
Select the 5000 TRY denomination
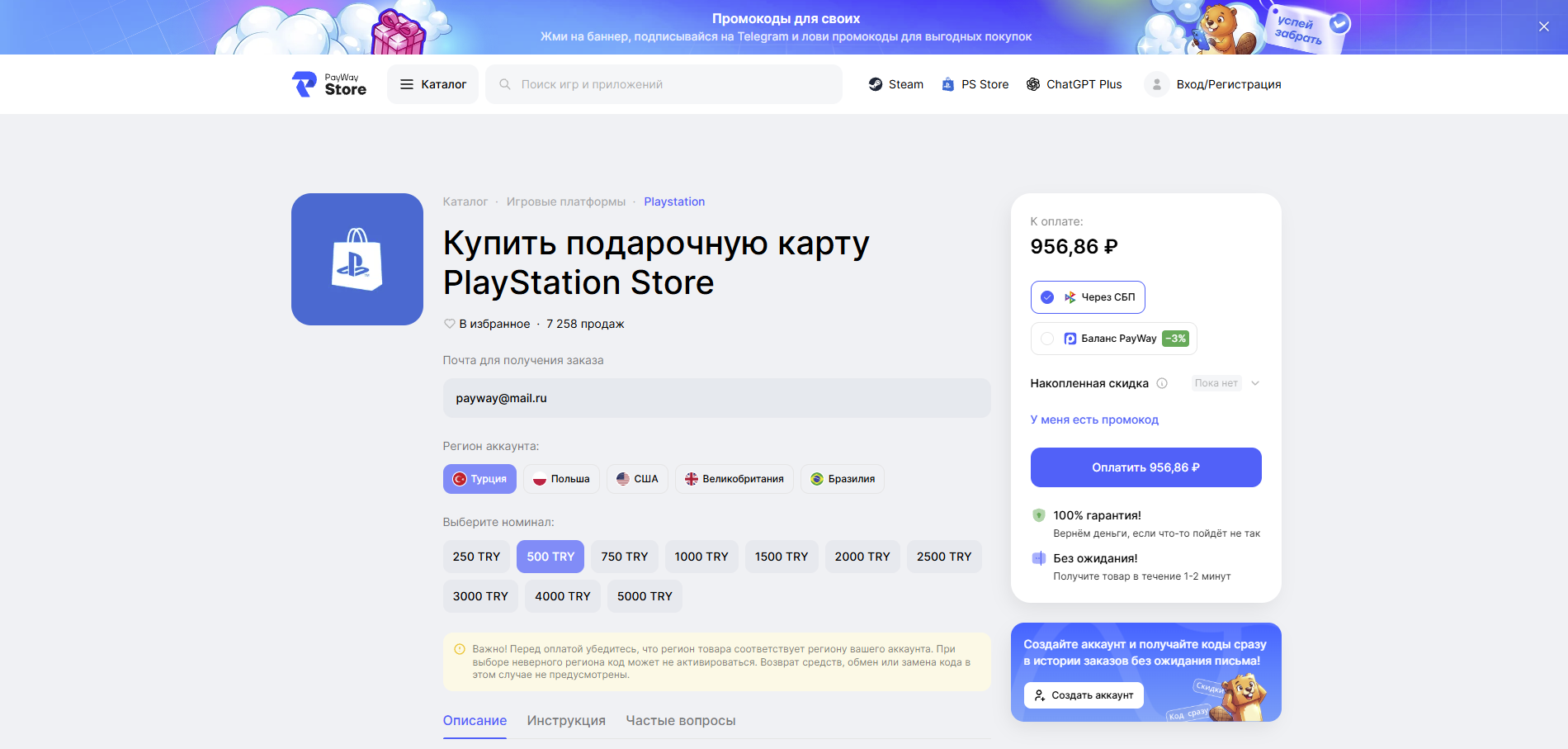tap(645, 596)
